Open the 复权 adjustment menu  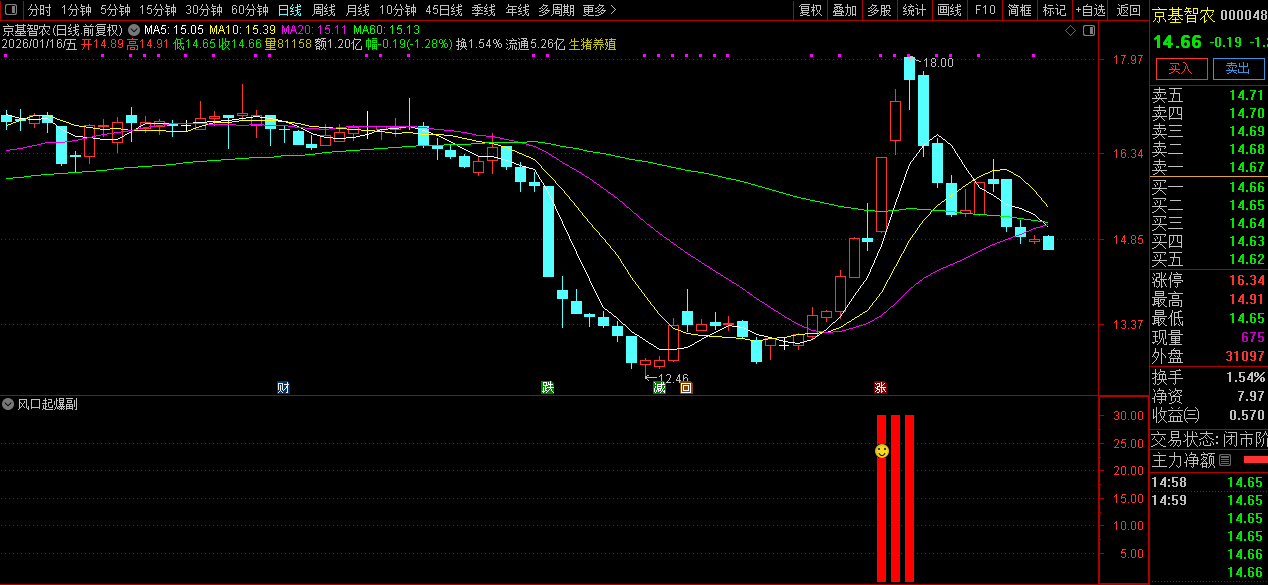coord(810,10)
